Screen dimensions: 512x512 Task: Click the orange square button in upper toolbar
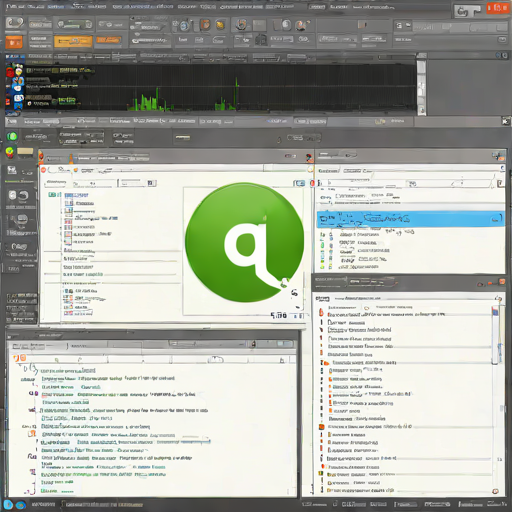[14, 42]
